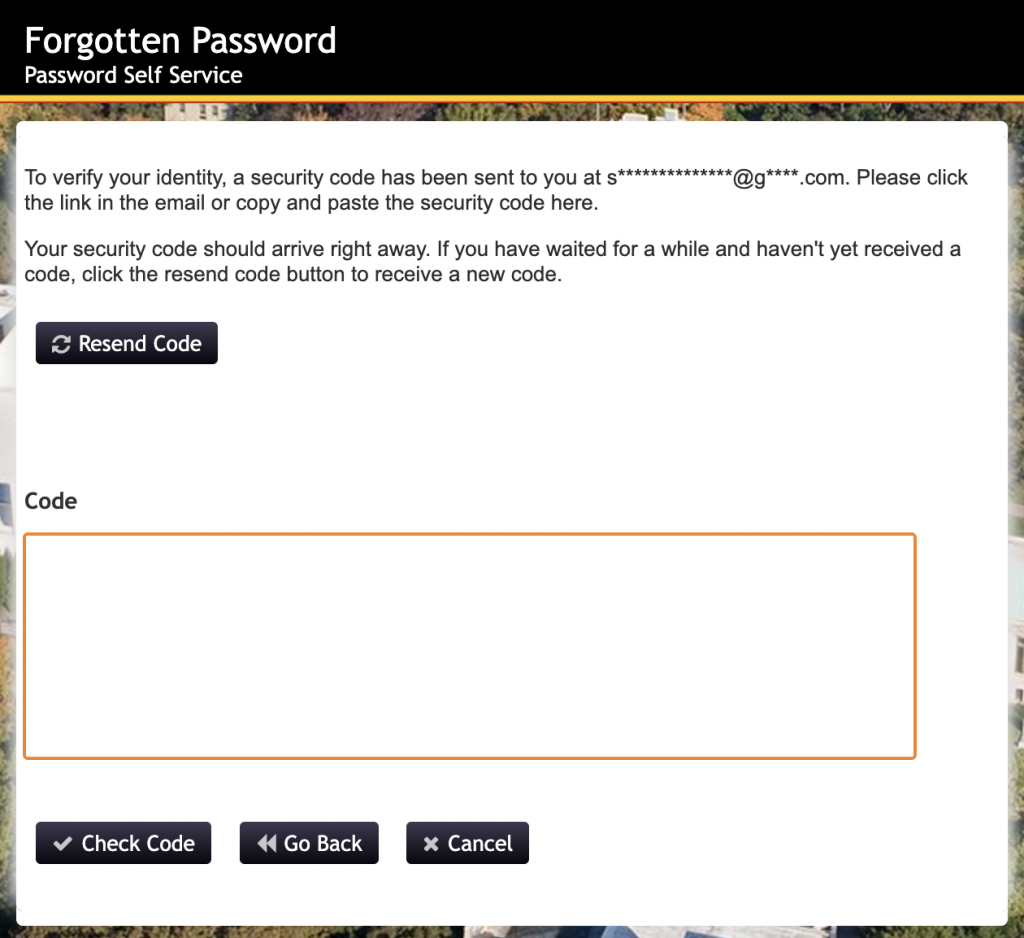Image resolution: width=1024 pixels, height=938 pixels.
Task: Click the double-arrow rewind icon on Go Back
Action: [266, 844]
